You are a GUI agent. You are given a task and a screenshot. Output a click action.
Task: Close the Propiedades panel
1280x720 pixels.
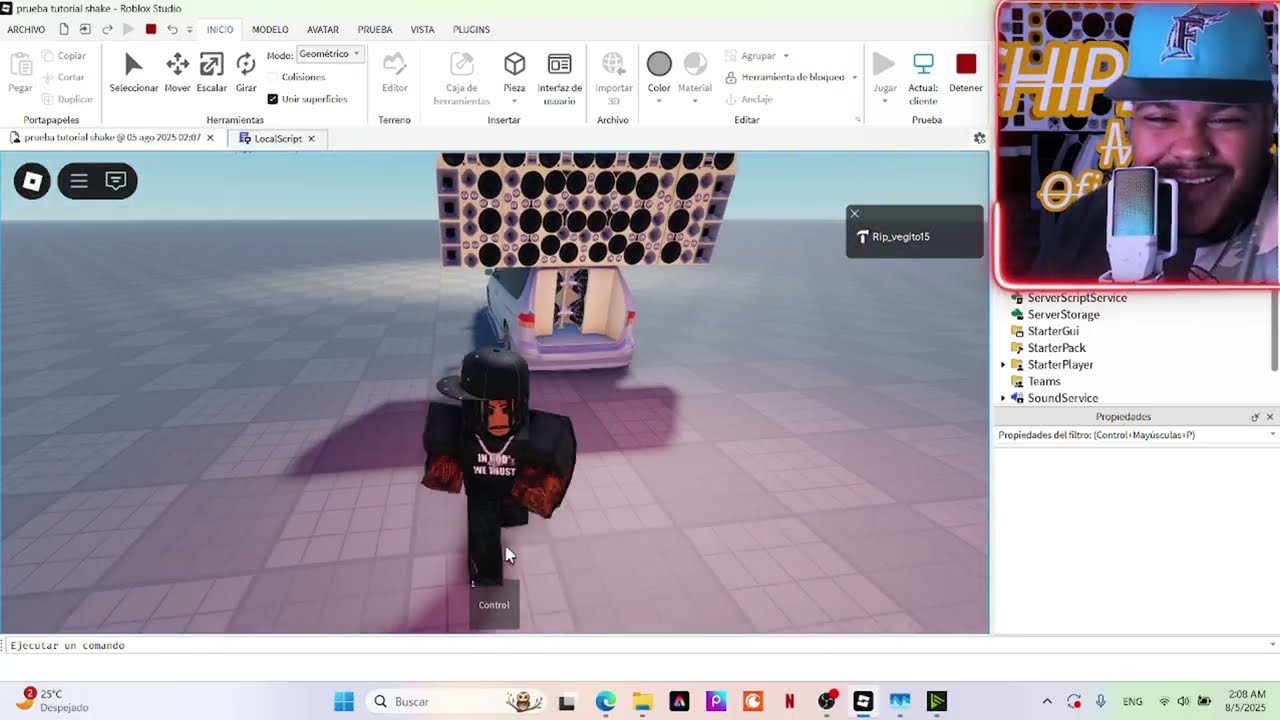tap(1270, 417)
